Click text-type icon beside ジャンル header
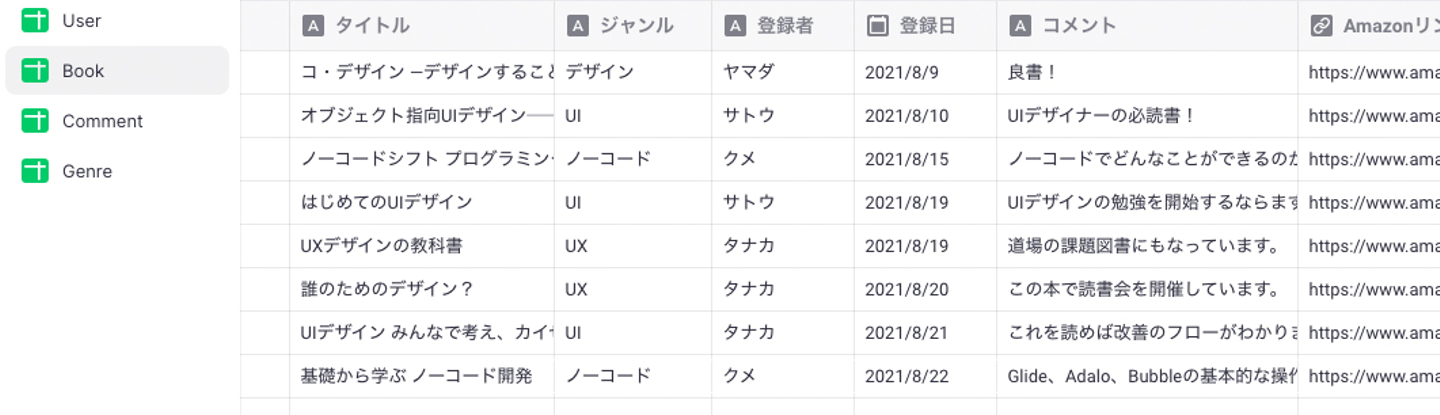This screenshot has width=1440, height=415. click(577, 26)
